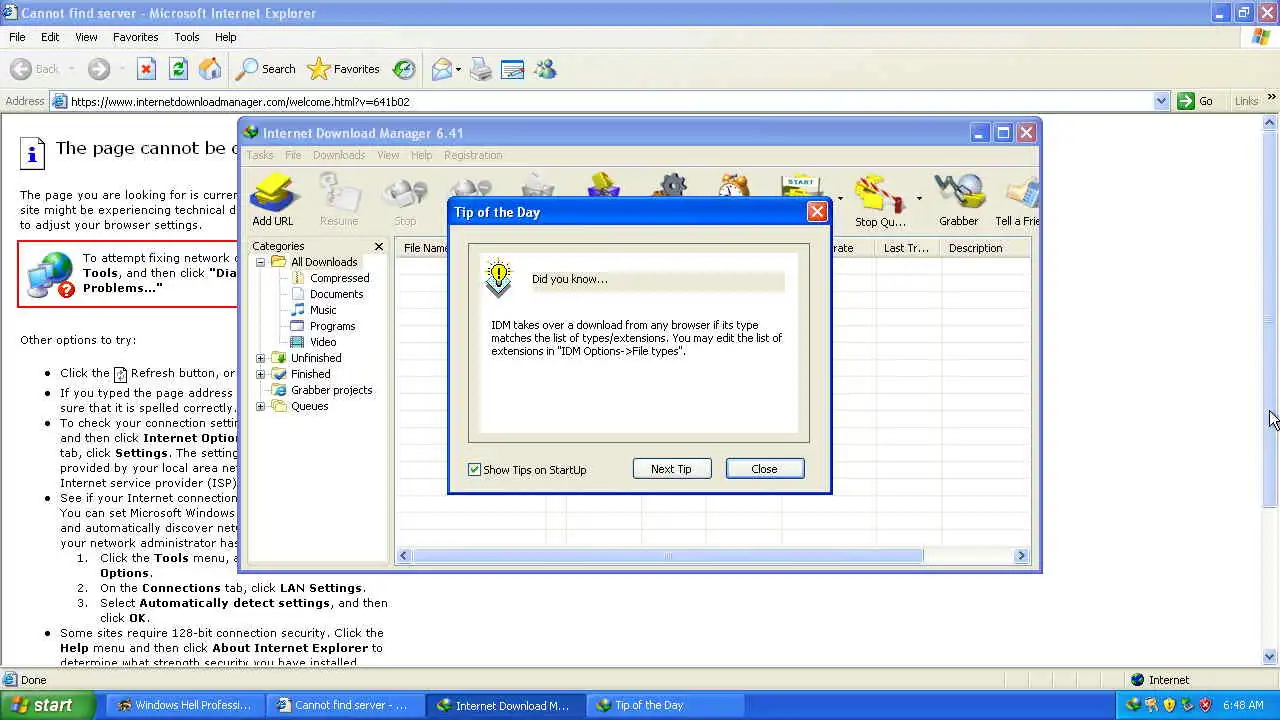Click the Stop toolbar icon in IDM

[x=405, y=200]
